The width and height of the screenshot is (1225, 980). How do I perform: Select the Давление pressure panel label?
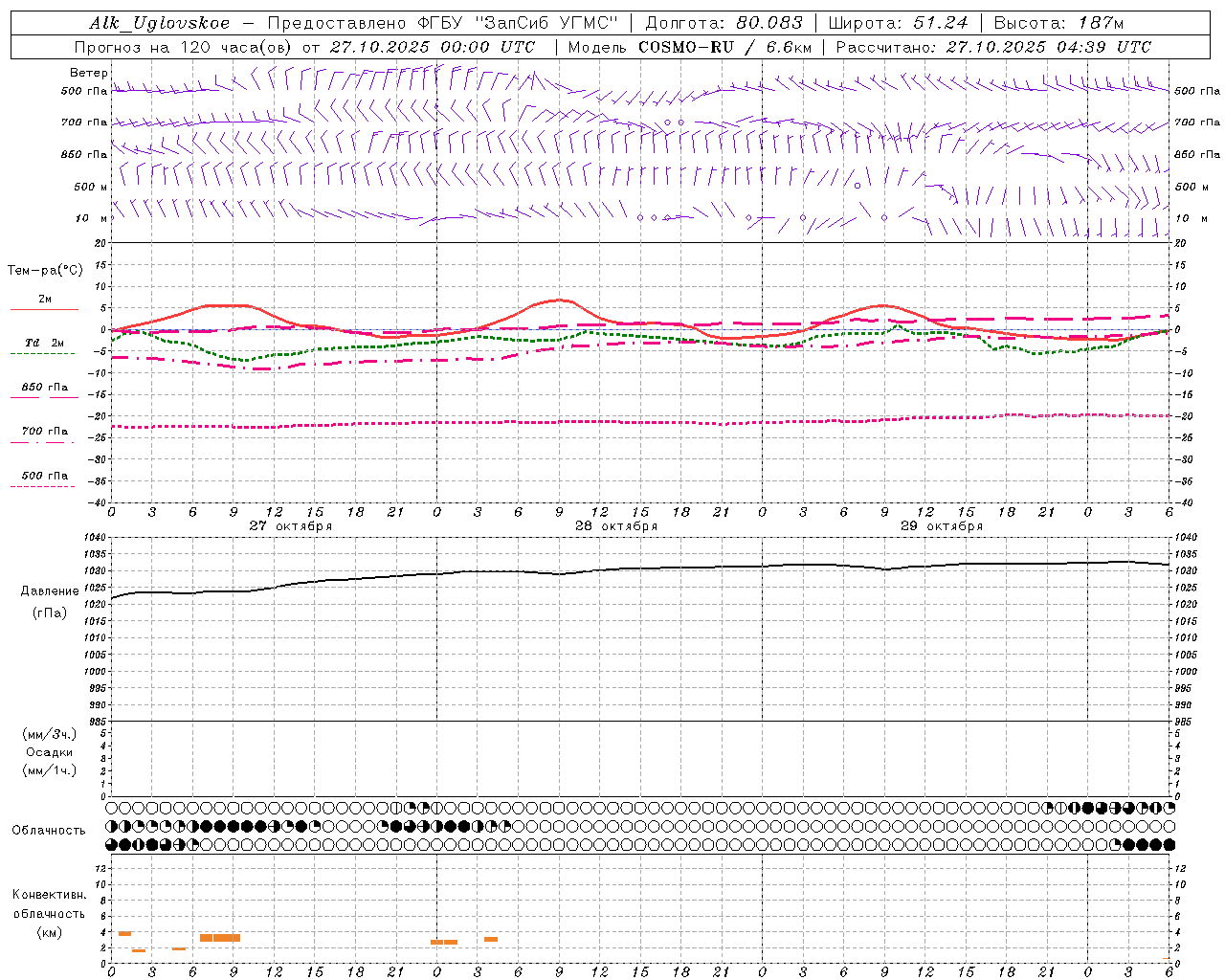[50, 591]
